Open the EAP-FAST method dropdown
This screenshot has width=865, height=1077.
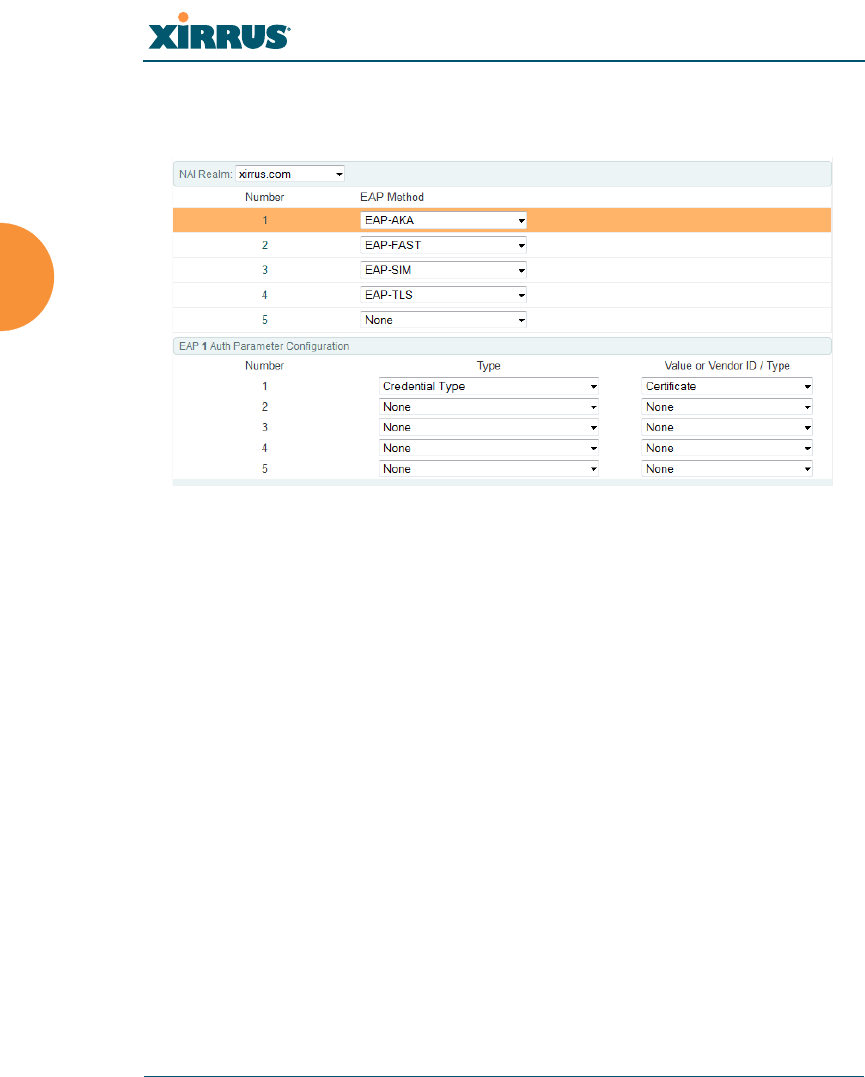point(443,245)
